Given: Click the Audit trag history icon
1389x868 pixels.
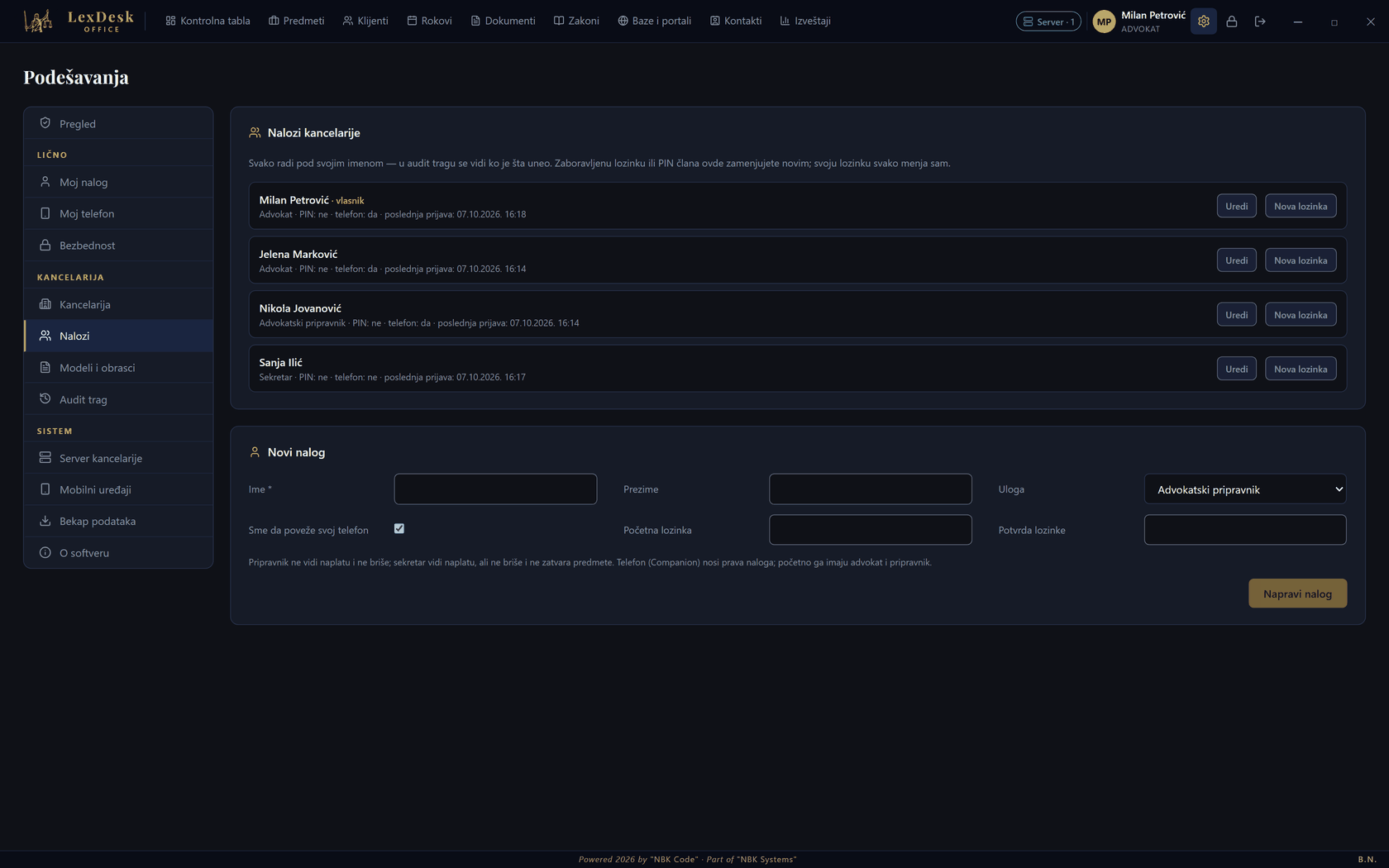Looking at the screenshot, I should tap(45, 398).
